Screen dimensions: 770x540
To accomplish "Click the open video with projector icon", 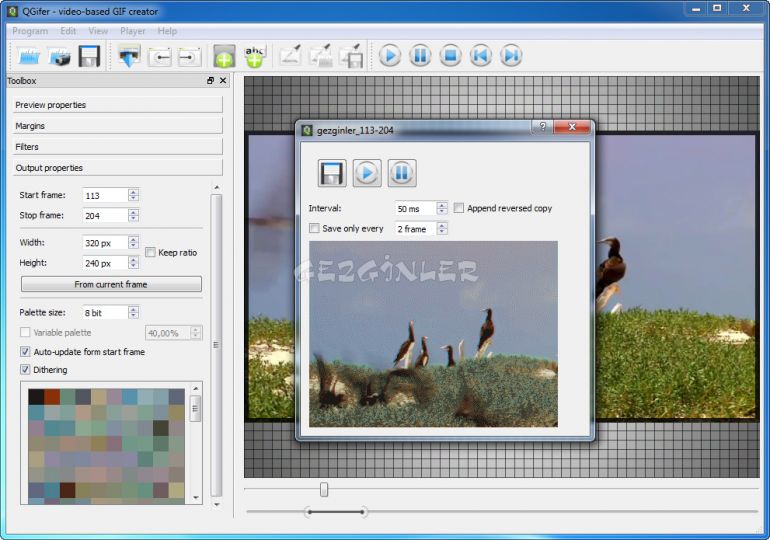I will point(59,56).
